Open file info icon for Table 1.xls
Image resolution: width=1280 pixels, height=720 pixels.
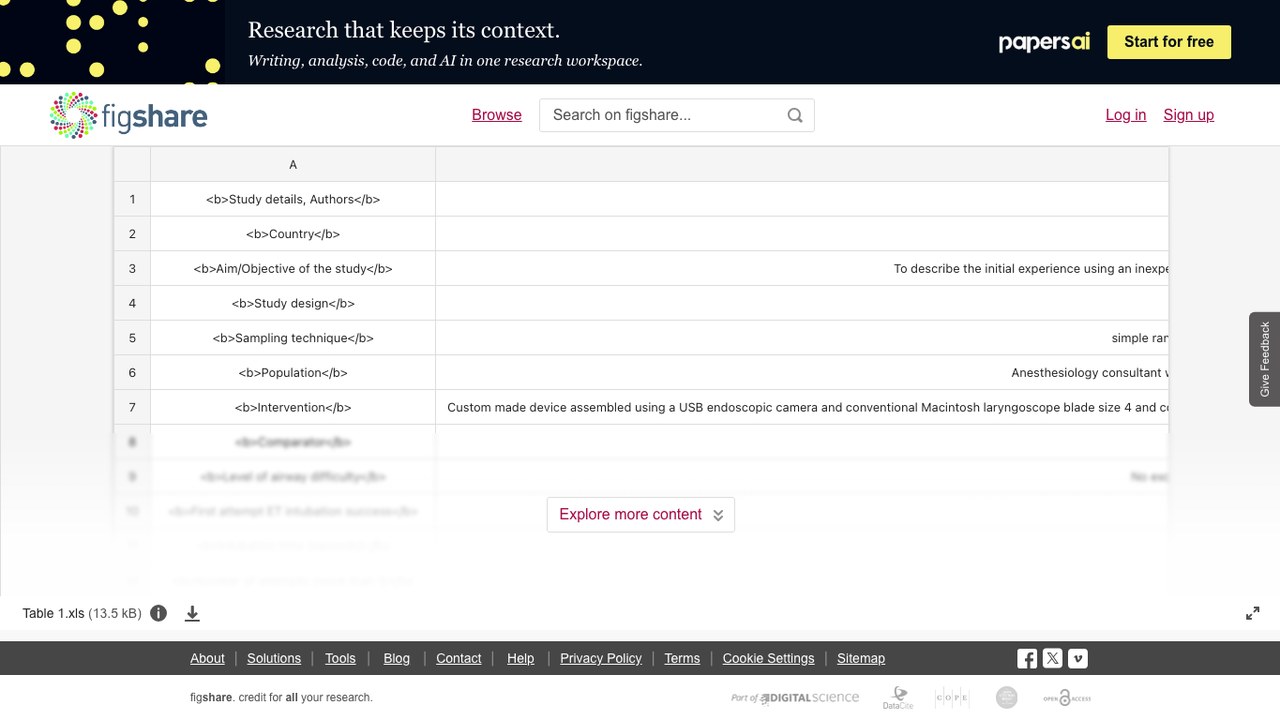158,613
